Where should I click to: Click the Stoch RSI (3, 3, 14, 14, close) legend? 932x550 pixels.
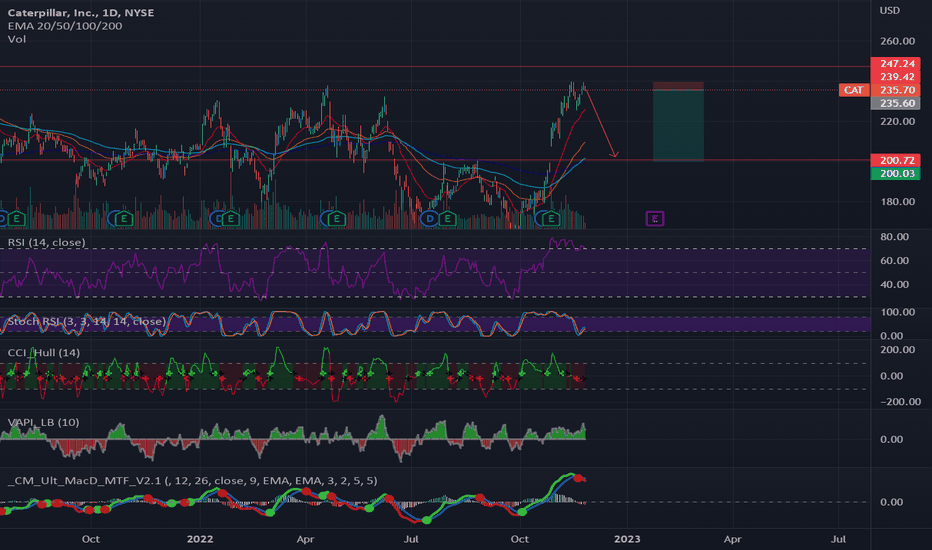point(87,321)
